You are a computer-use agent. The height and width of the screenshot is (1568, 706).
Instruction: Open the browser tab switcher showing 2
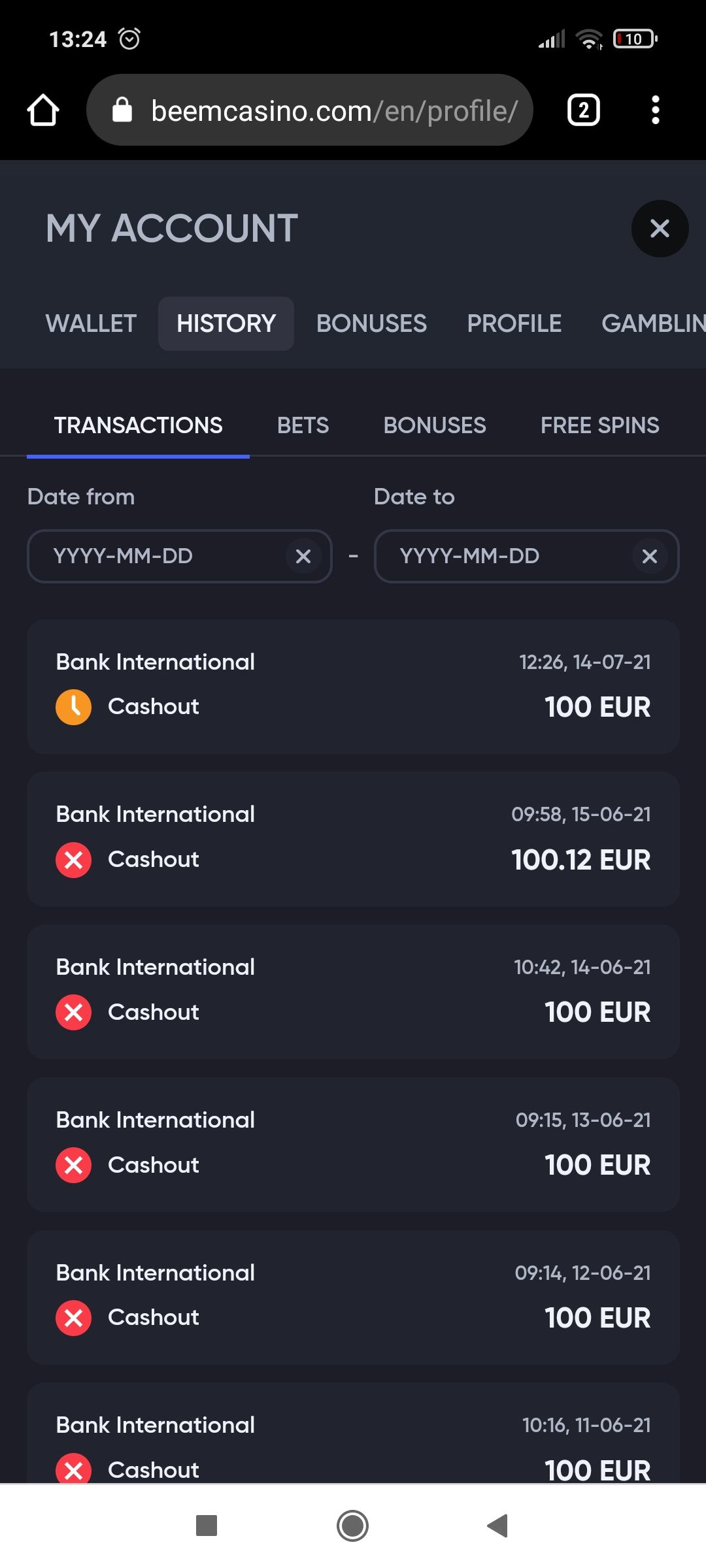pos(583,110)
